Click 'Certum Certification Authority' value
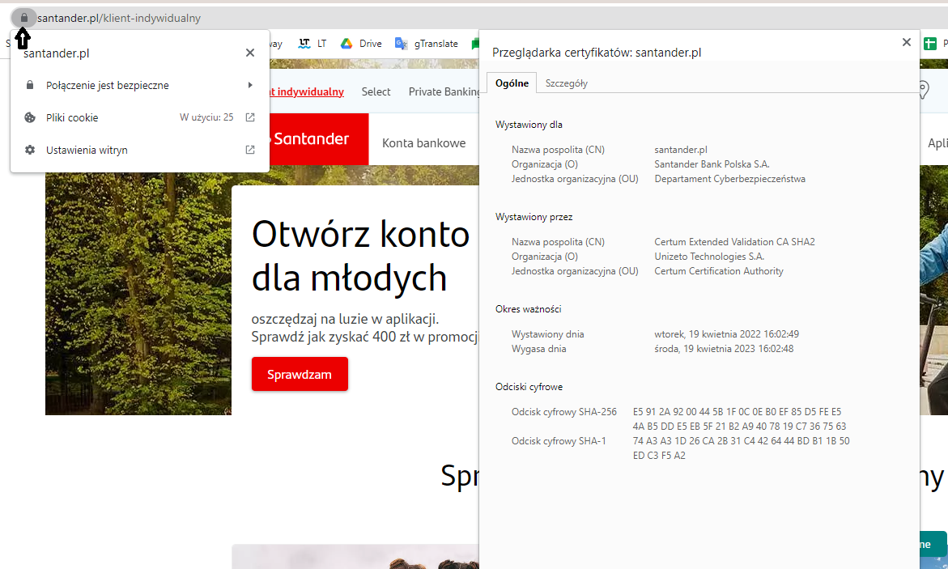Image resolution: width=948 pixels, height=569 pixels. click(719, 271)
